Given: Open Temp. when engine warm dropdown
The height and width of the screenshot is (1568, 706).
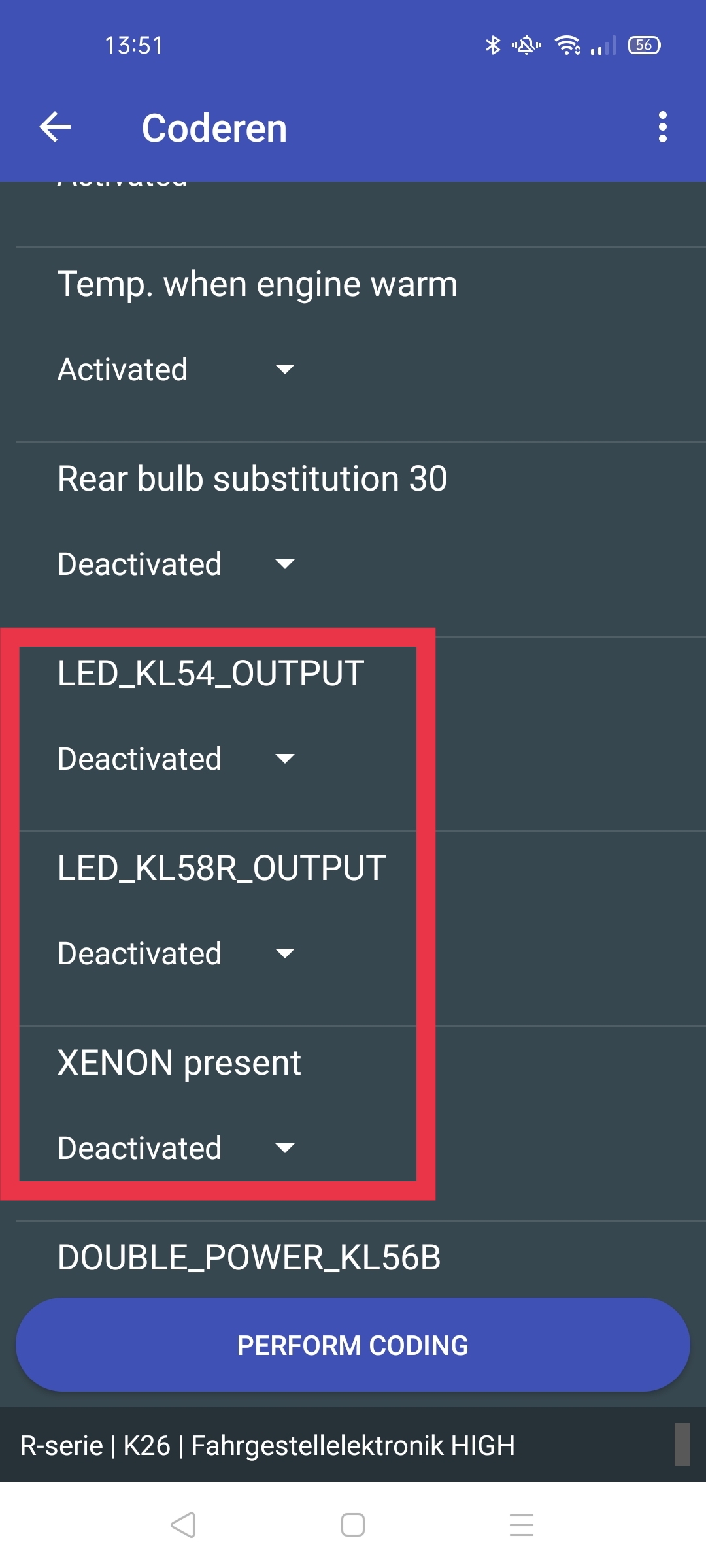Looking at the screenshot, I should (176, 369).
